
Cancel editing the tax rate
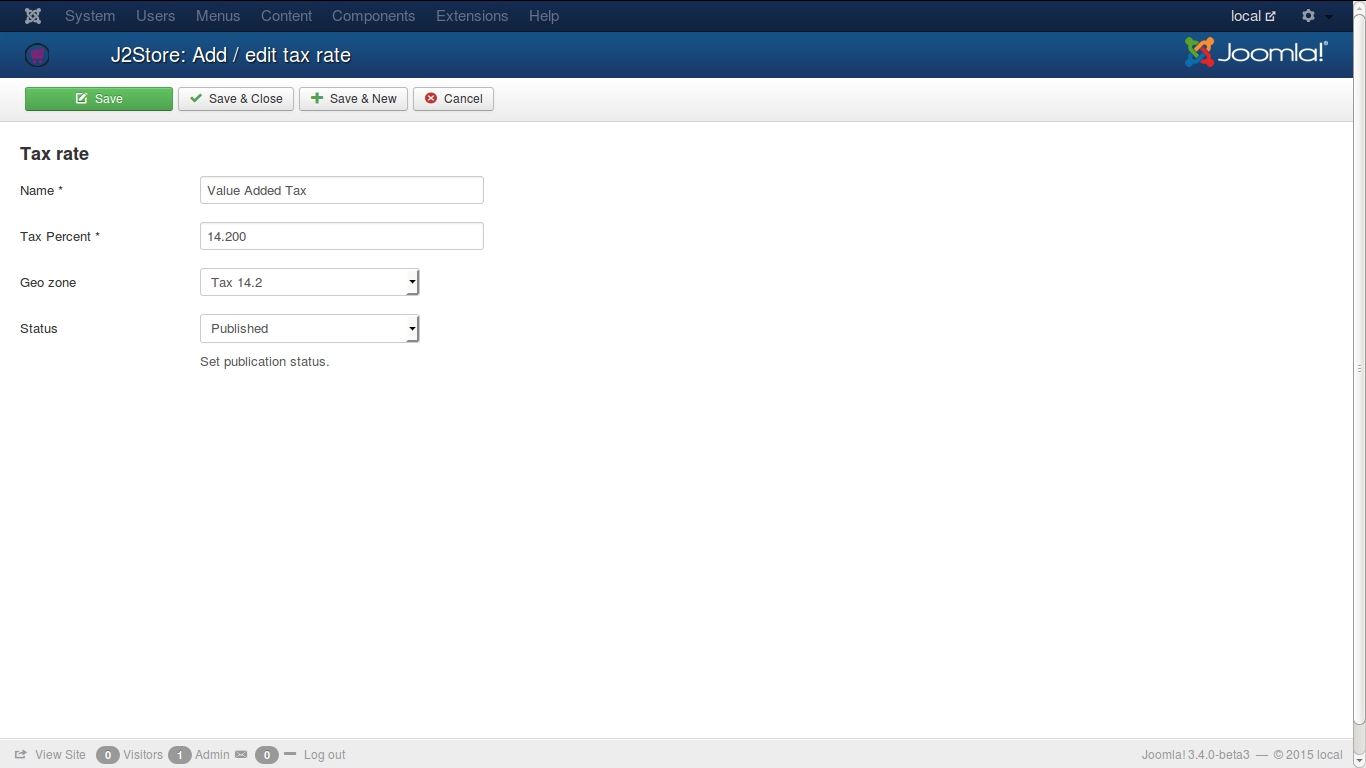453,99
